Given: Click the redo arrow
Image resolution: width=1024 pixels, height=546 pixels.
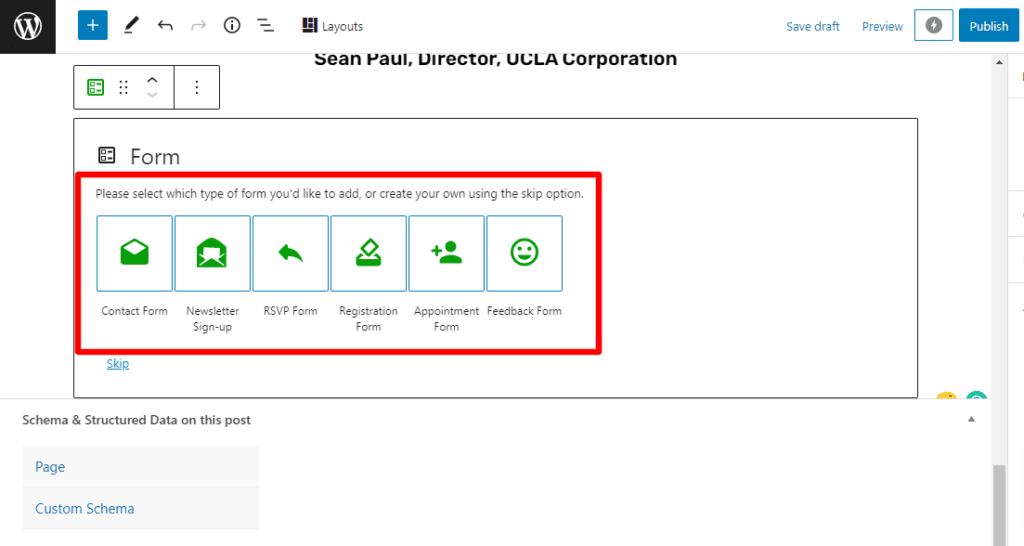Looking at the screenshot, I should 199,25.
